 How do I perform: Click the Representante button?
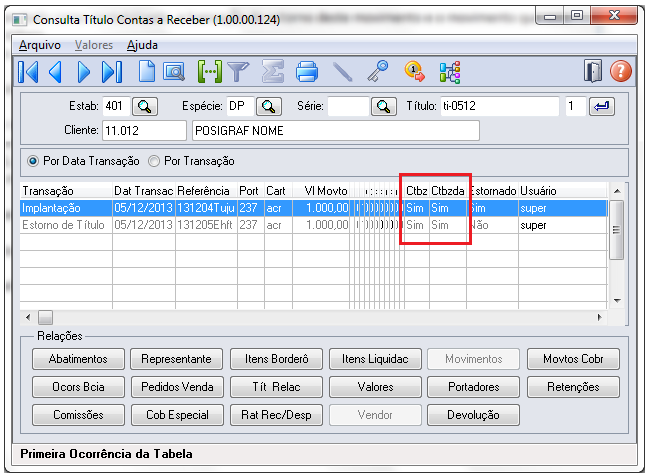point(177,359)
